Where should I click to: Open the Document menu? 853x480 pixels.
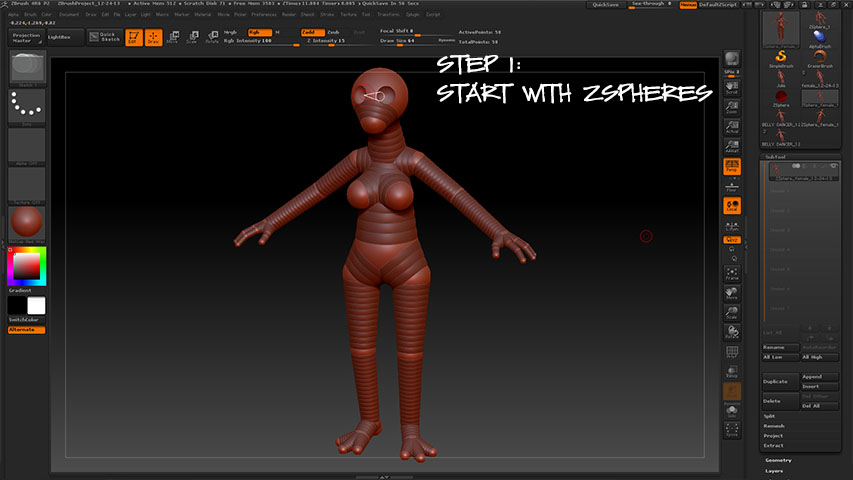tap(69, 15)
